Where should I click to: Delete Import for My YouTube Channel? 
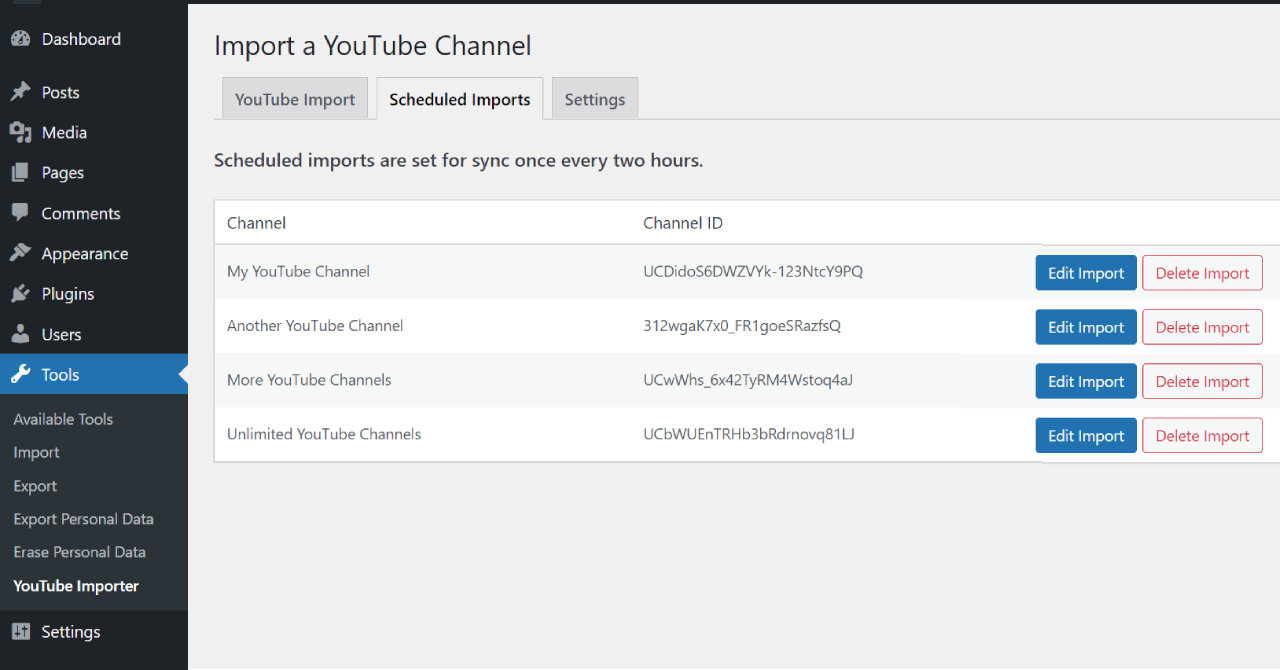(1203, 273)
